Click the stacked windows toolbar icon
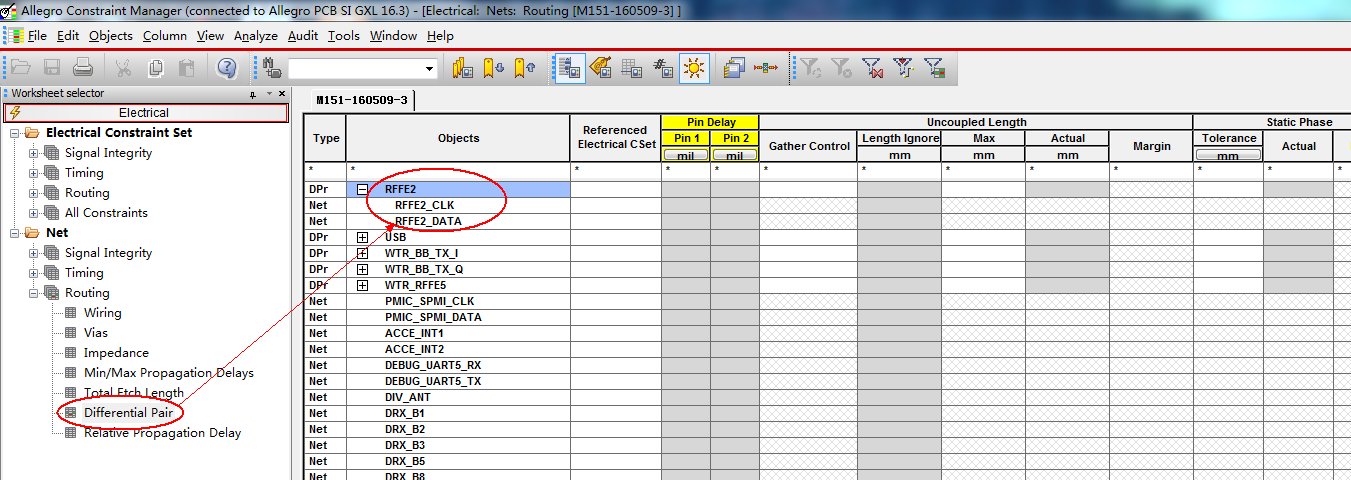This screenshot has height=480, width=1351. [735, 68]
